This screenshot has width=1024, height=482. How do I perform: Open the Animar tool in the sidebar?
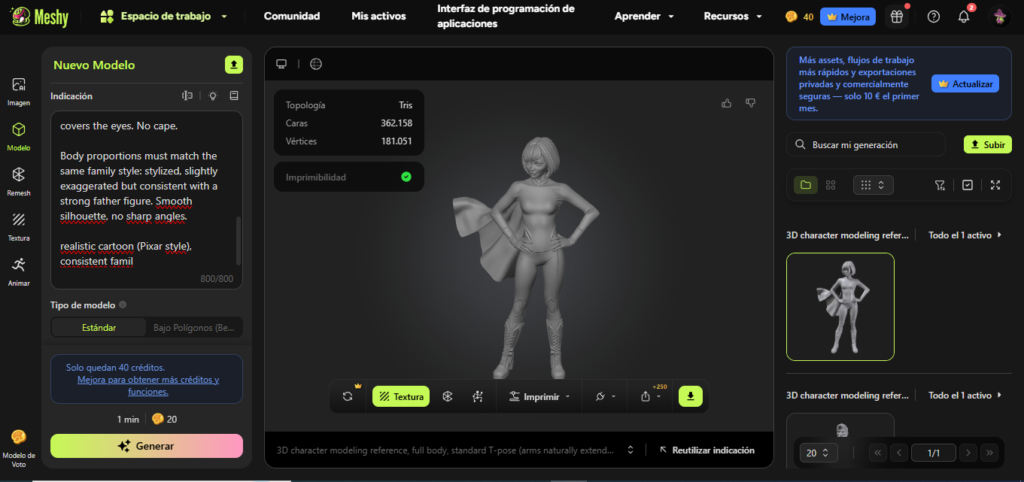point(19,271)
